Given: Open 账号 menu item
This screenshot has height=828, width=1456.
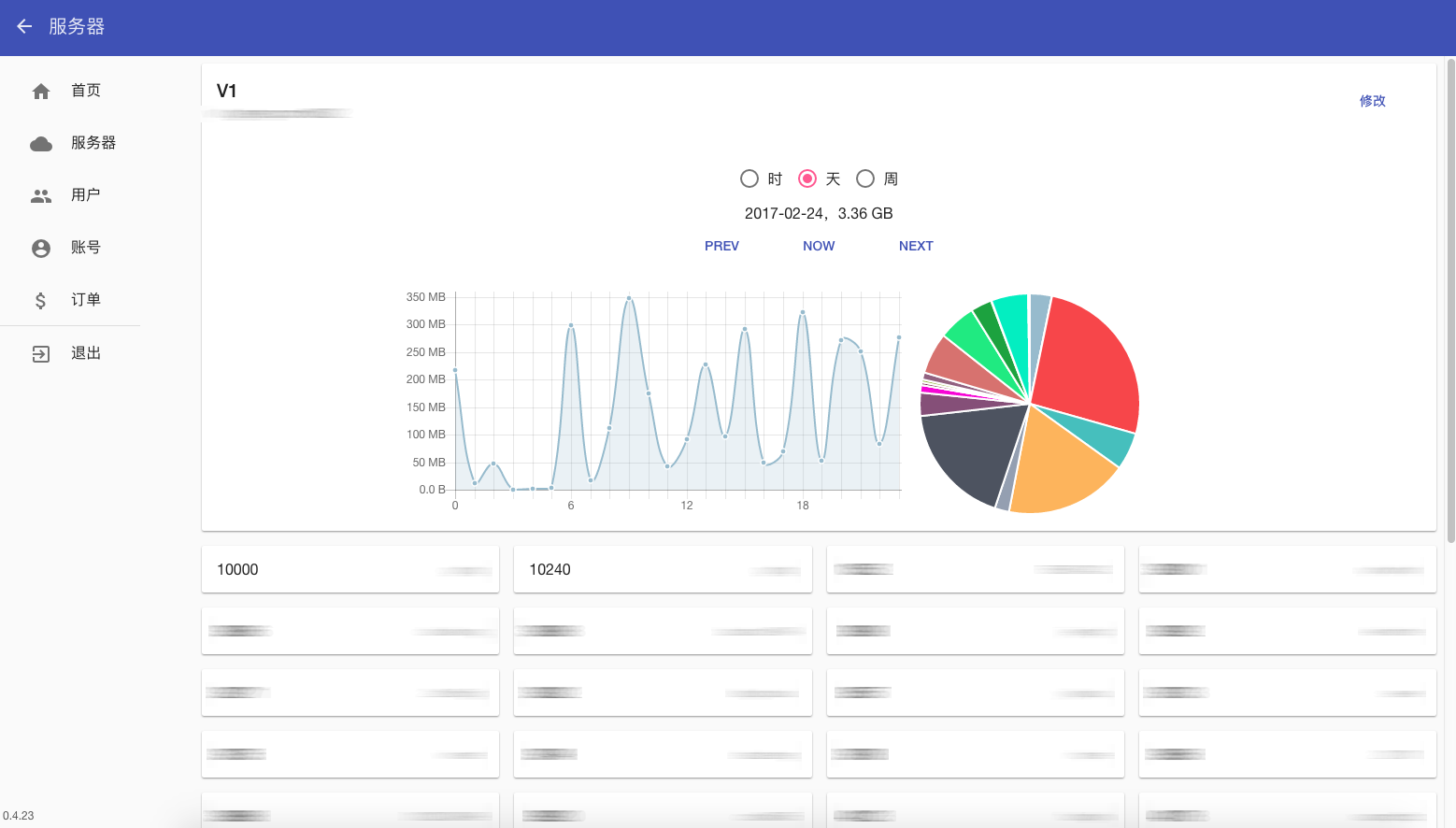Looking at the screenshot, I should (70, 248).
